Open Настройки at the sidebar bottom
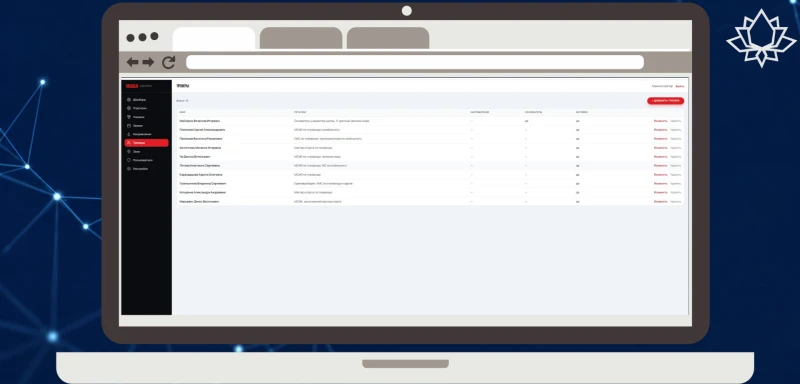The image size is (800, 384). coord(140,169)
